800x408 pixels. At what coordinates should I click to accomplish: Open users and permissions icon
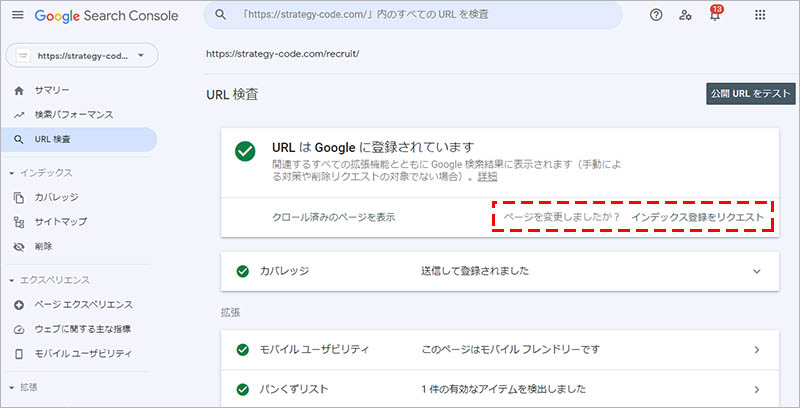coord(685,16)
